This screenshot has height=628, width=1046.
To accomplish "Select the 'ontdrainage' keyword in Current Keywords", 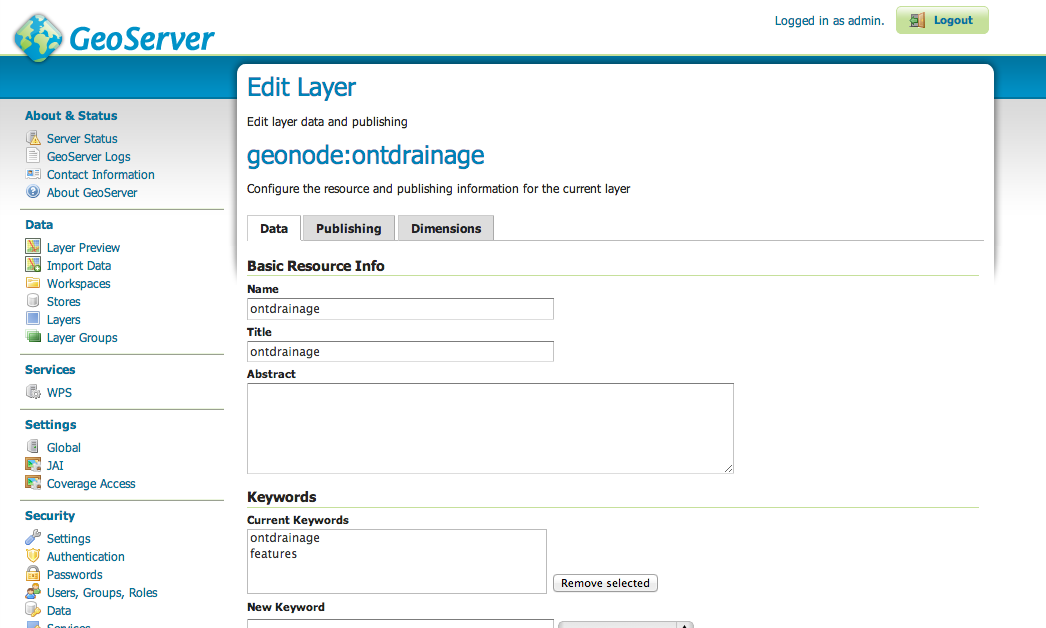I will point(285,538).
